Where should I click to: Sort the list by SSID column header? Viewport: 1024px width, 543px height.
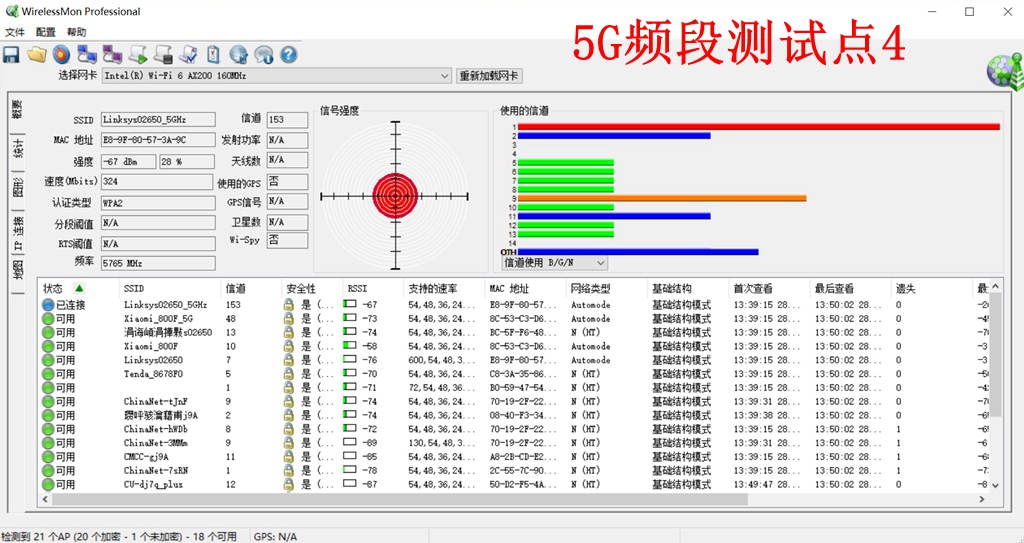coord(171,288)
